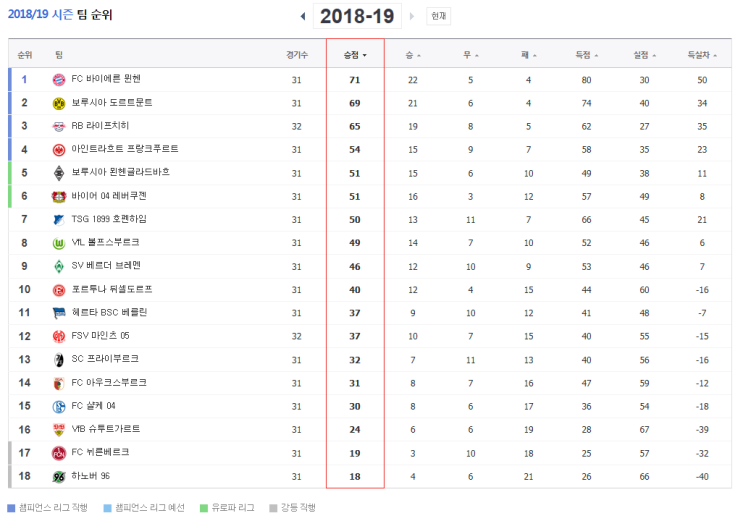Go to next season with right arrow
The height and width of the screenshot is (521, 743).
point(412,17)
